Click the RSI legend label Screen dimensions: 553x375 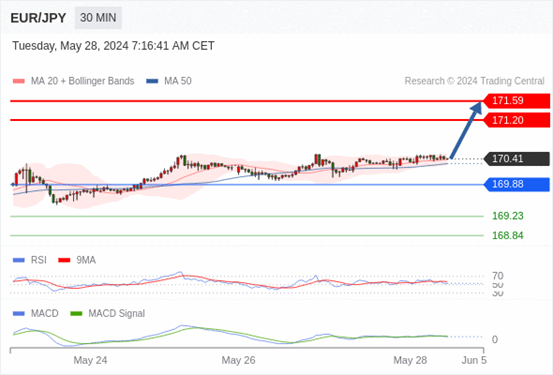39,260
